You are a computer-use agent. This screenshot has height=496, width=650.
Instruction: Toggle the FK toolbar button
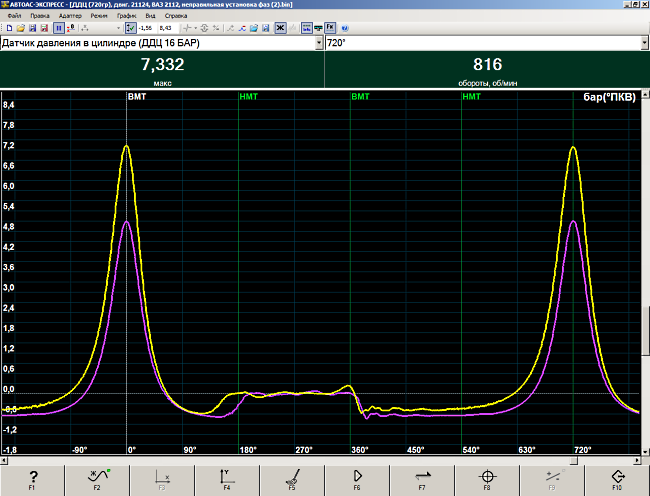[x=329, y=28]
